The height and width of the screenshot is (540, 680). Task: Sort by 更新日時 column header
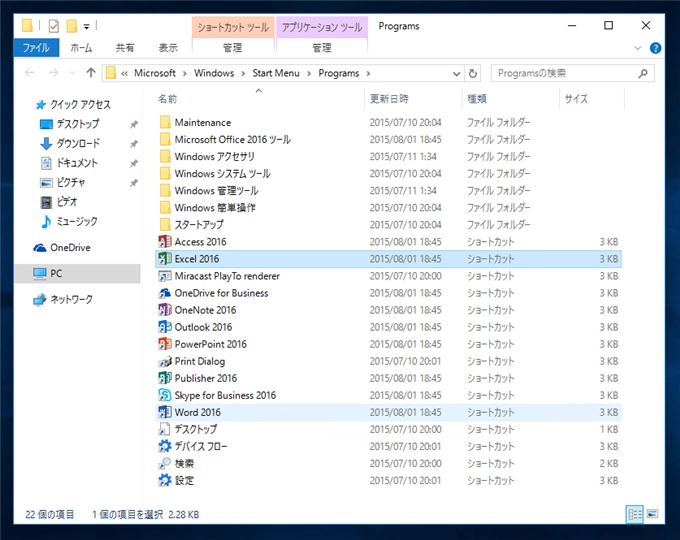coord(413,99)
